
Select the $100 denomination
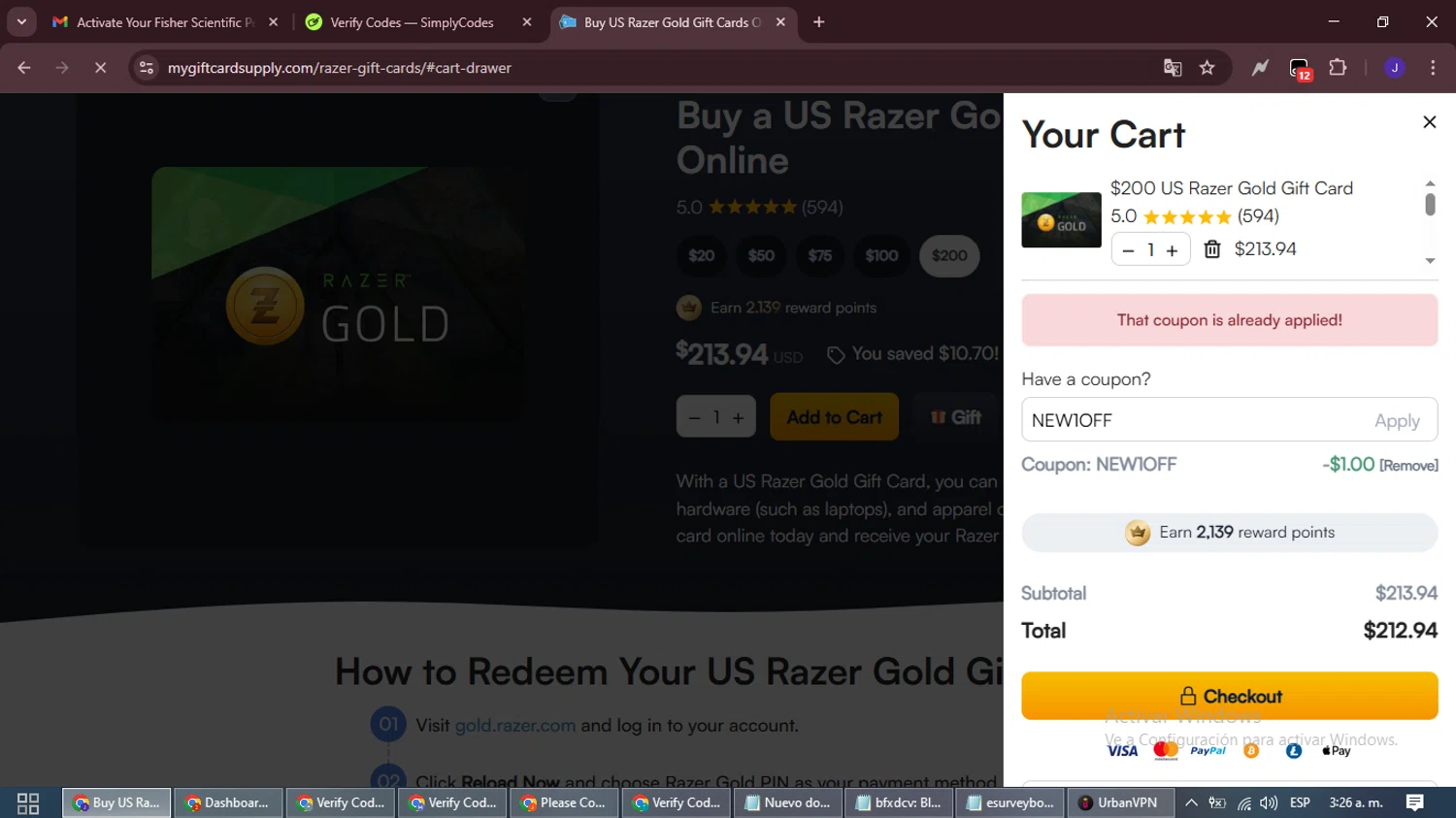[x=881, y=256]
